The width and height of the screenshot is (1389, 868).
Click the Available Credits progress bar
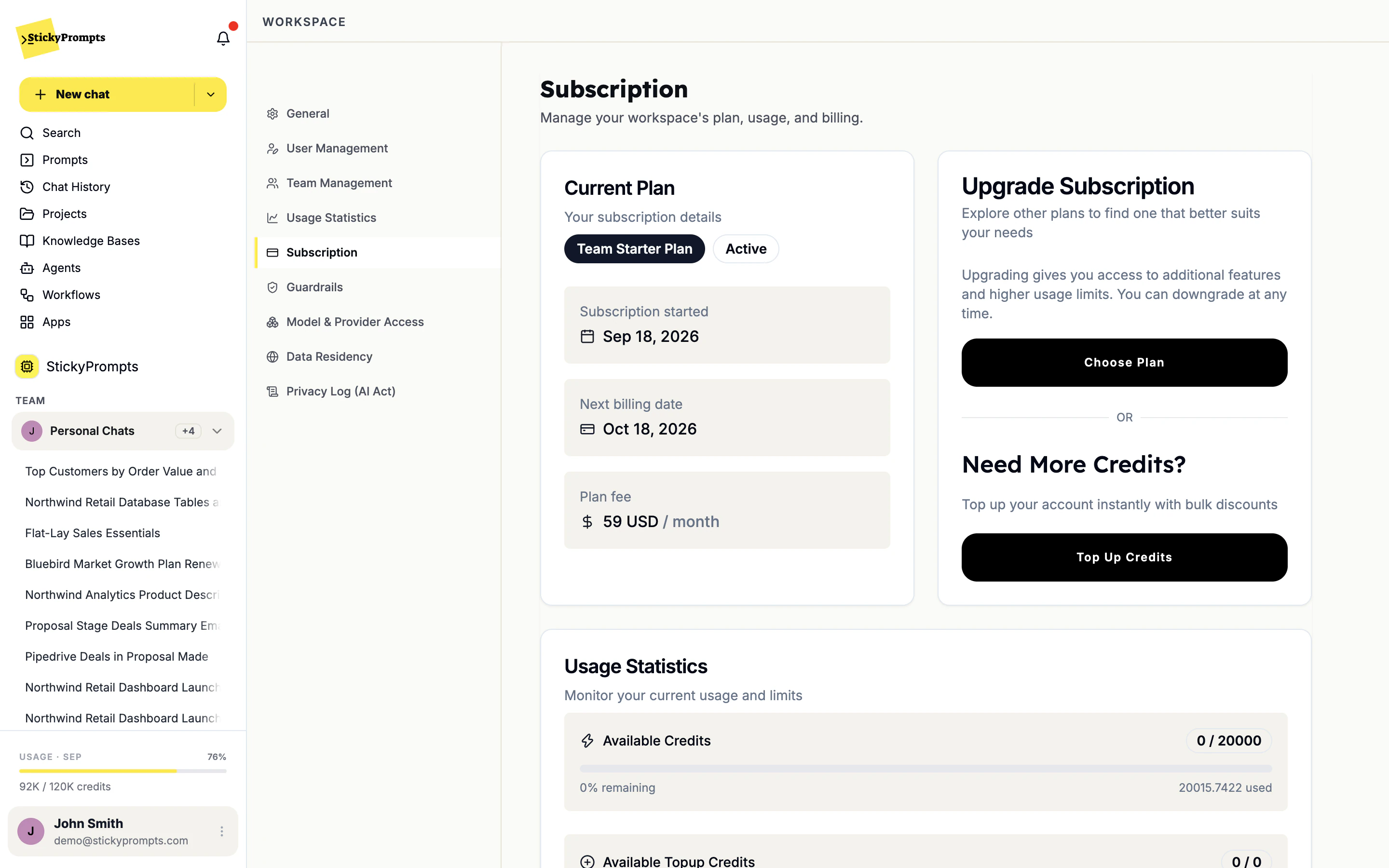point(925,768)
